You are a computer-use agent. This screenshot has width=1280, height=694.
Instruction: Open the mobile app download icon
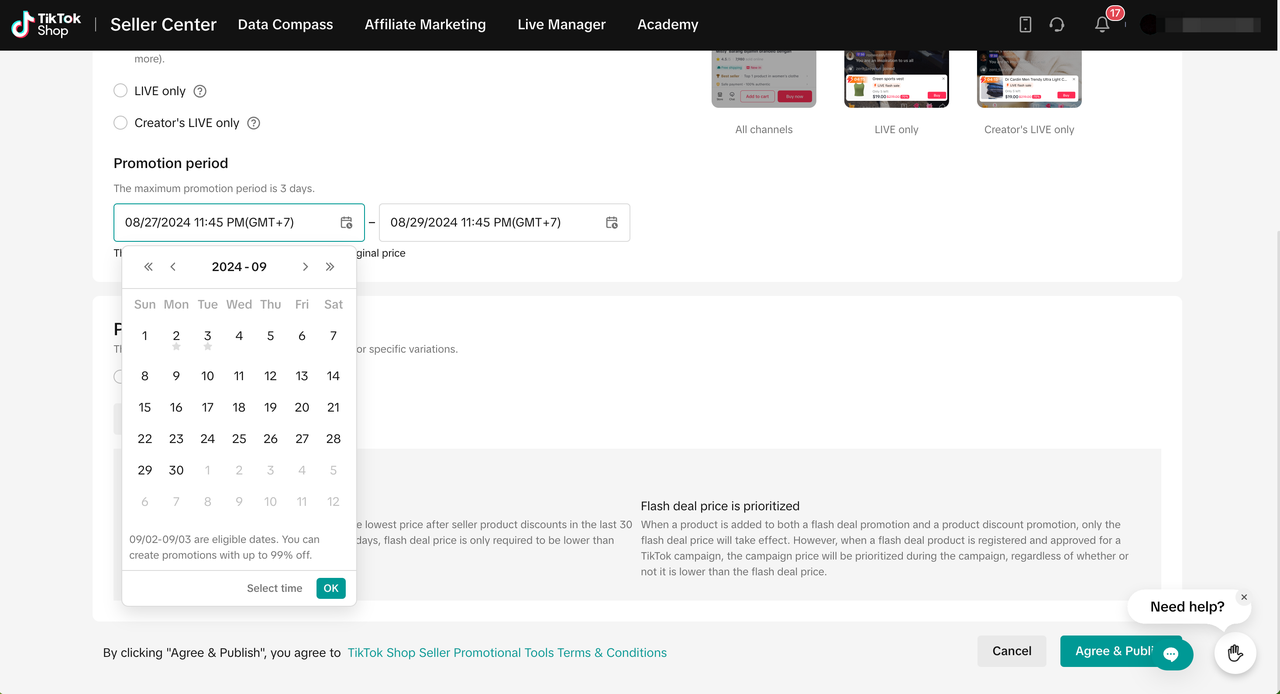point(1025,25)
